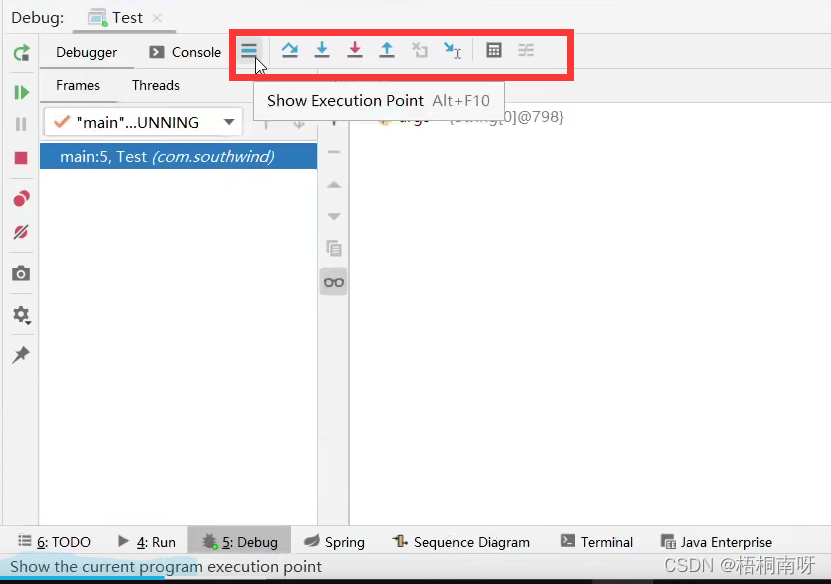Open the "main" thread dropdown
Viewport: 831px width, 584px height.
144,122
